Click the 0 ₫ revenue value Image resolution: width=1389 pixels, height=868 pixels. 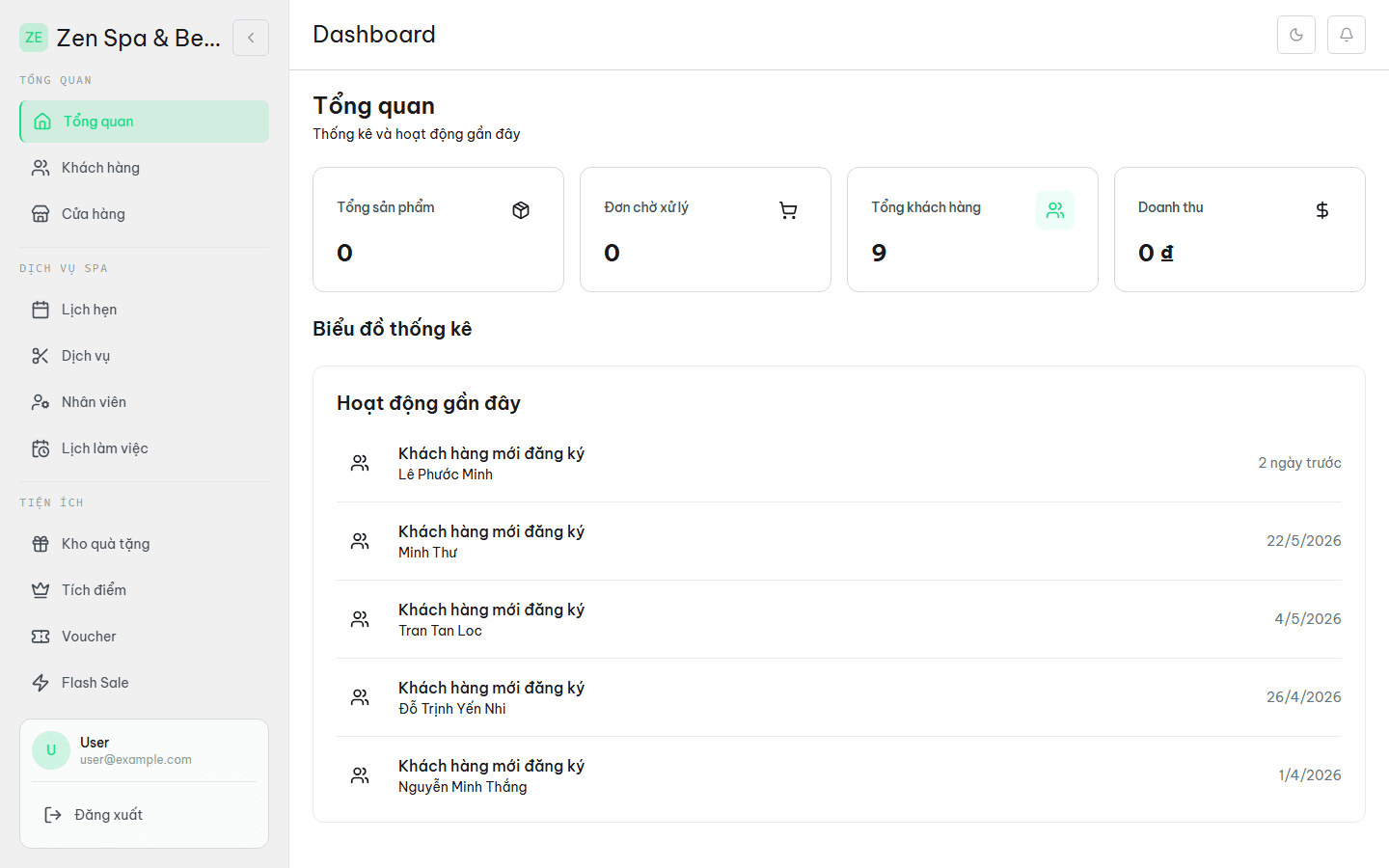1156,253
